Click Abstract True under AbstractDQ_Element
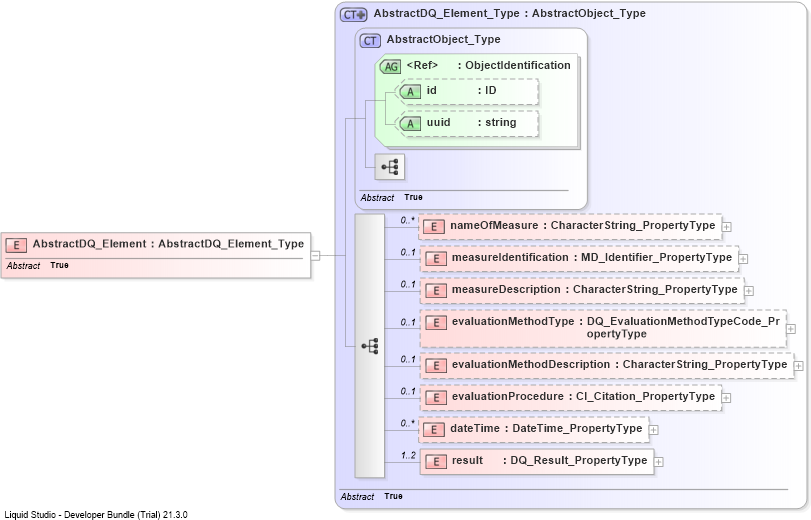Screen dimensions: 811x520 coord(37,265)
